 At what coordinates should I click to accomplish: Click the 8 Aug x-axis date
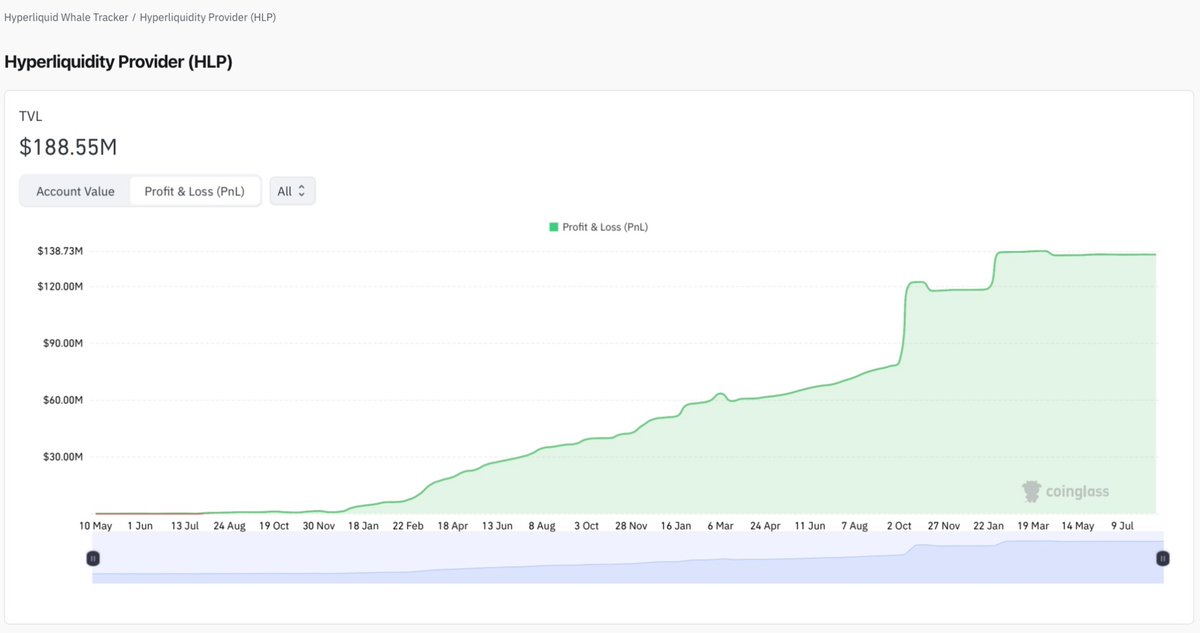click(x=542, y=525)
